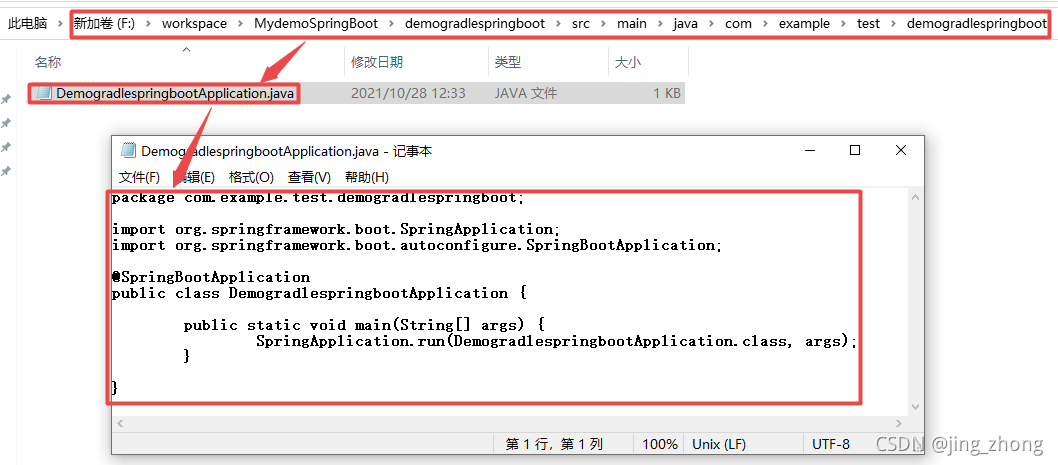Go to java folder in the breadcrumb

point(686,24)
